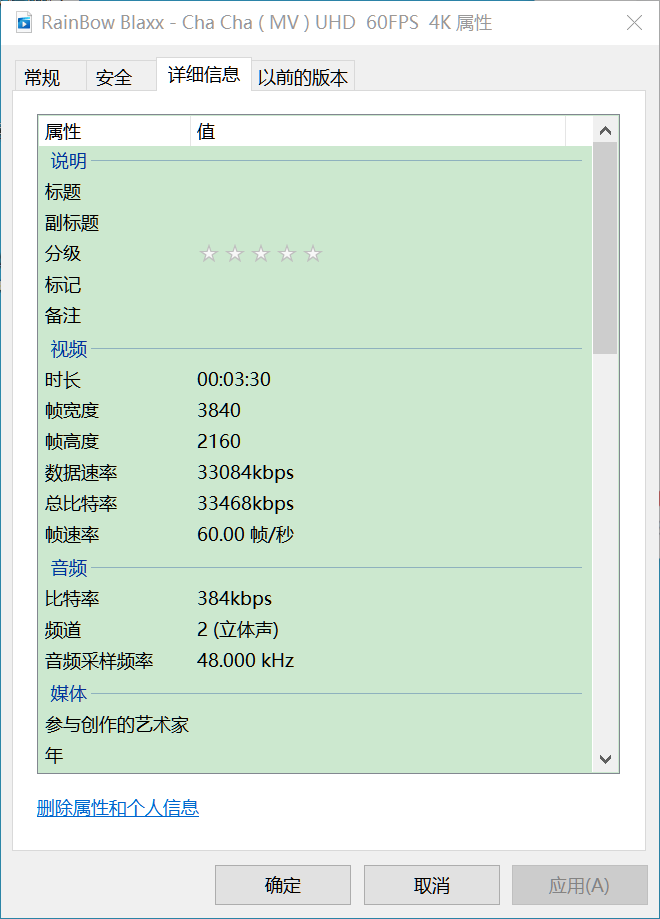
Task: Switch to the 常规 tab
Action: (x=50, y=77)
